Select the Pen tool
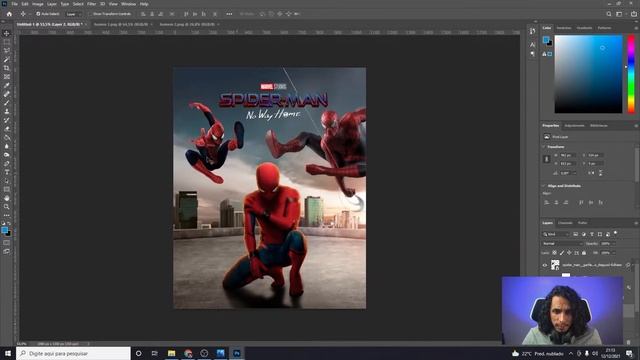This screenshot has width=640, height=360. 7,164
